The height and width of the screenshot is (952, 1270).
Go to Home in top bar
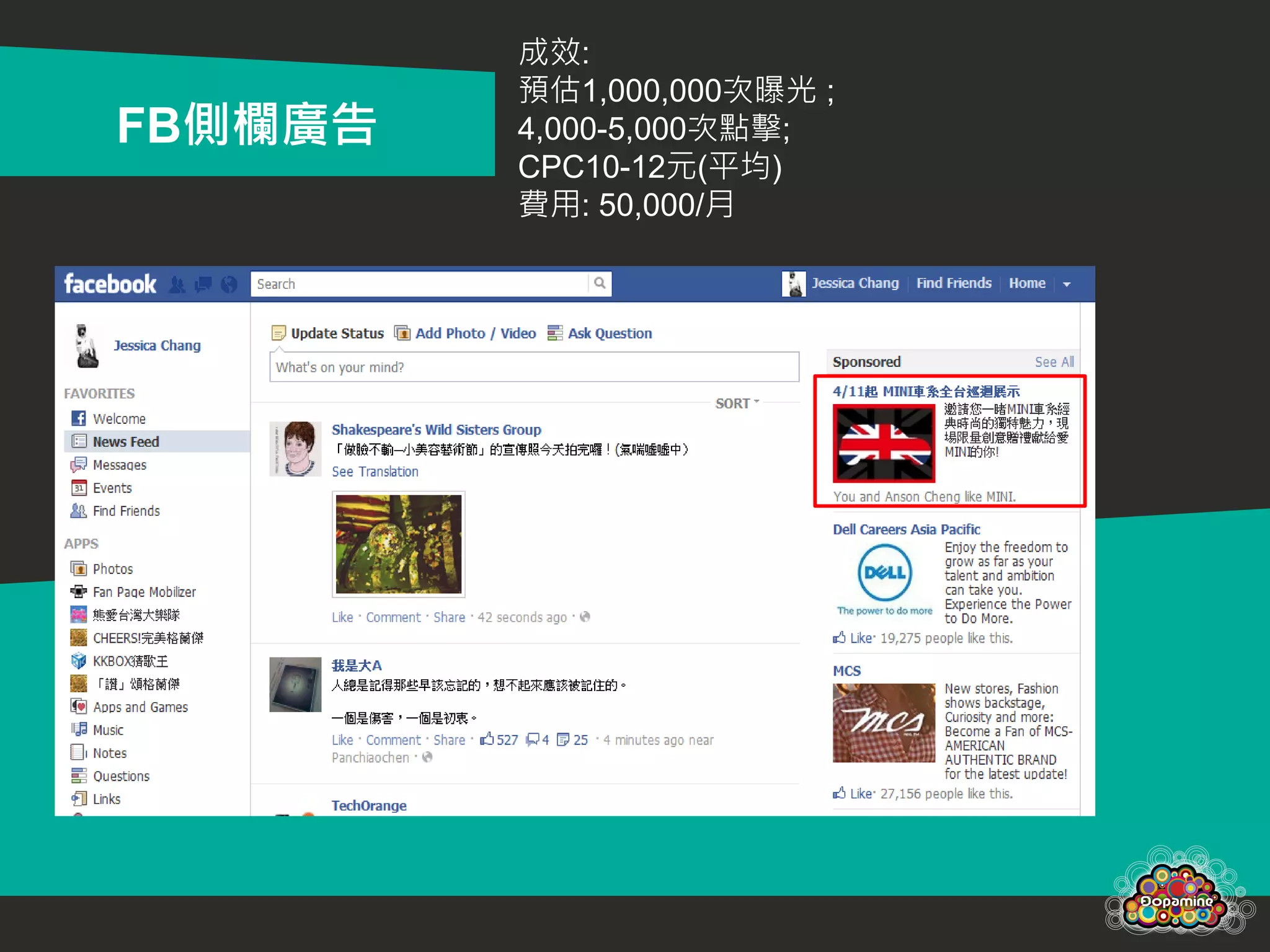pyautogui.click(x=1027, y=283)
